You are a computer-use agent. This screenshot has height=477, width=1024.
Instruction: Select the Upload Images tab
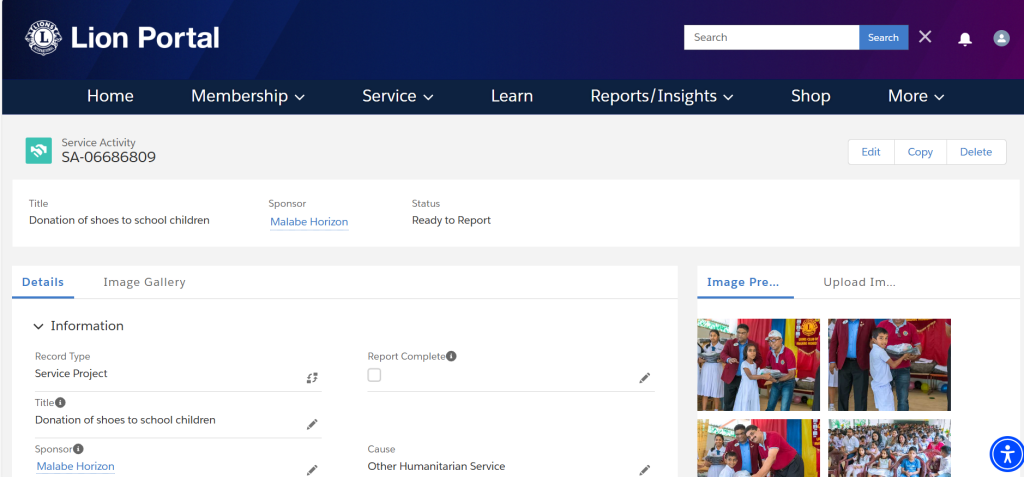pyautogui.click(x=859, y=282)
